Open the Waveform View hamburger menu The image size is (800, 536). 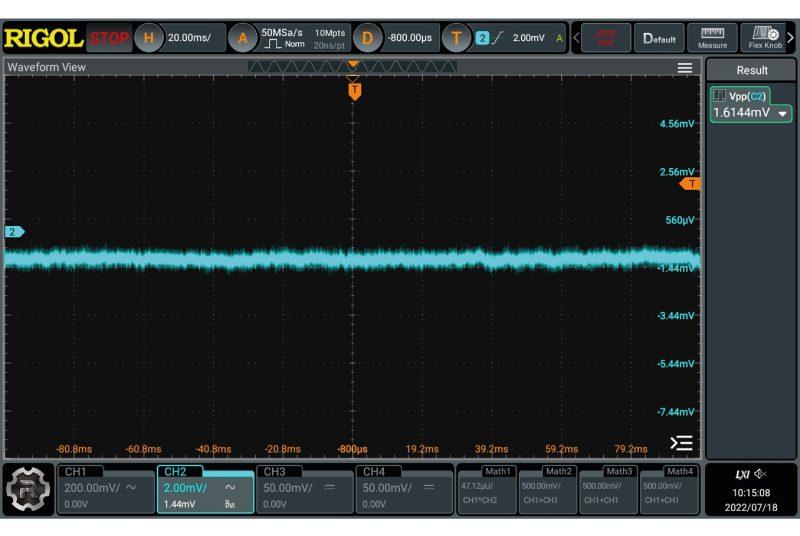685,68
